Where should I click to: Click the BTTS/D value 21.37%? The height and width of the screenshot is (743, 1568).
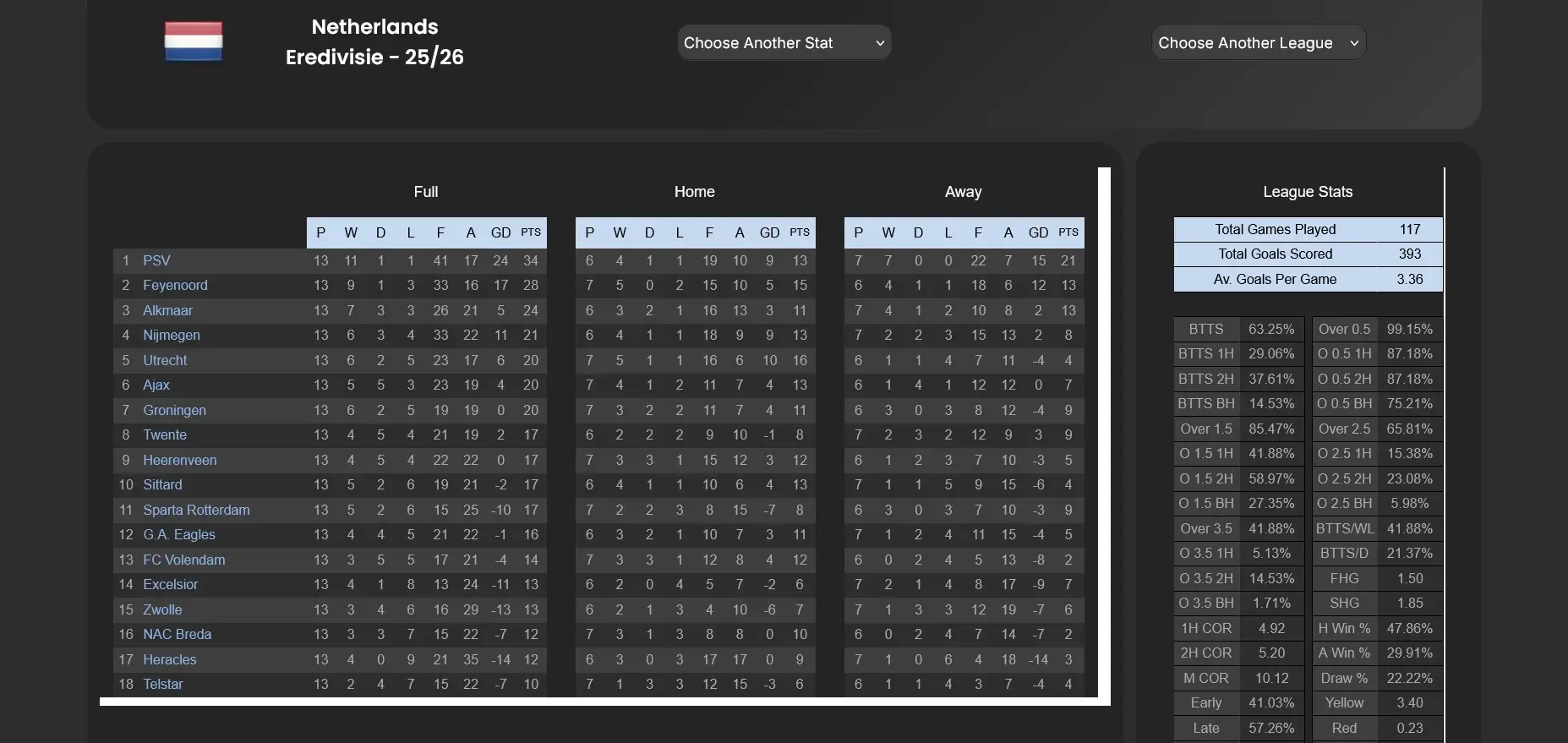pos(1410,553)
